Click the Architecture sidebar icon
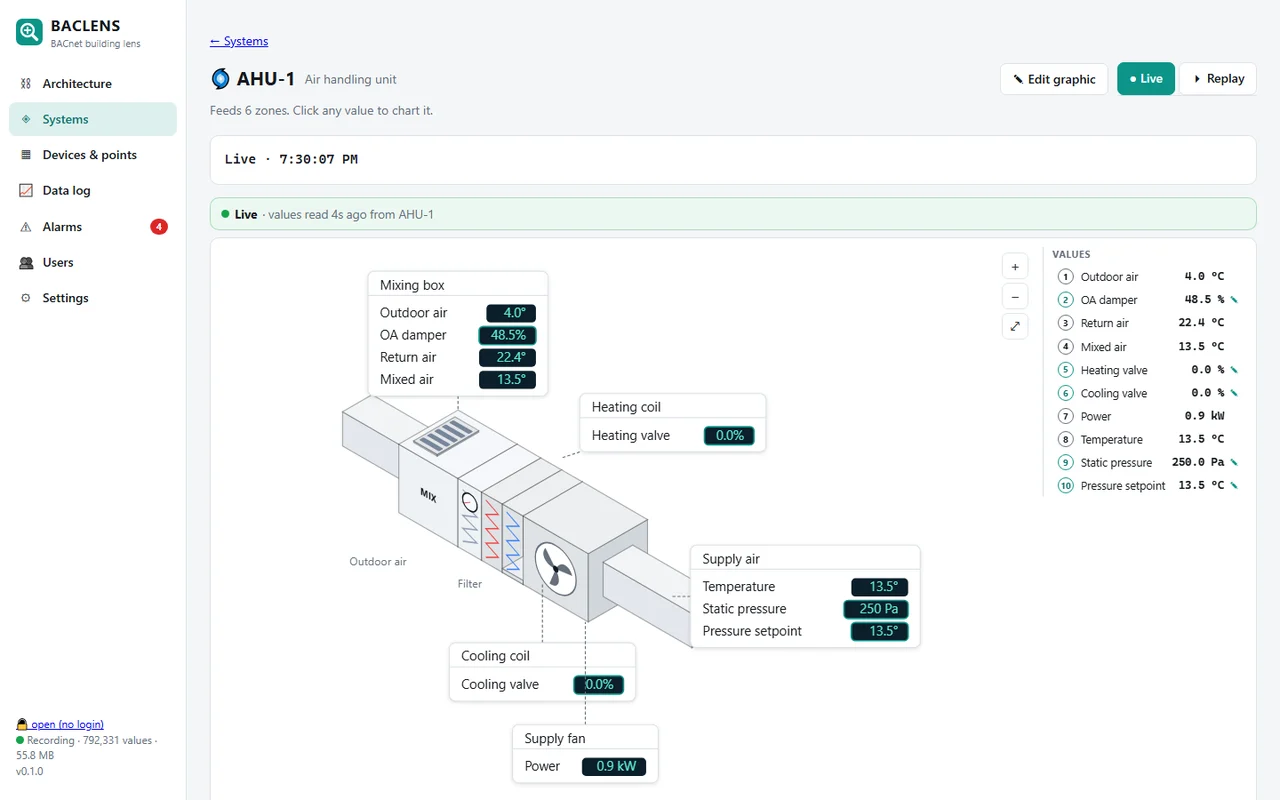 pos(26,84)
